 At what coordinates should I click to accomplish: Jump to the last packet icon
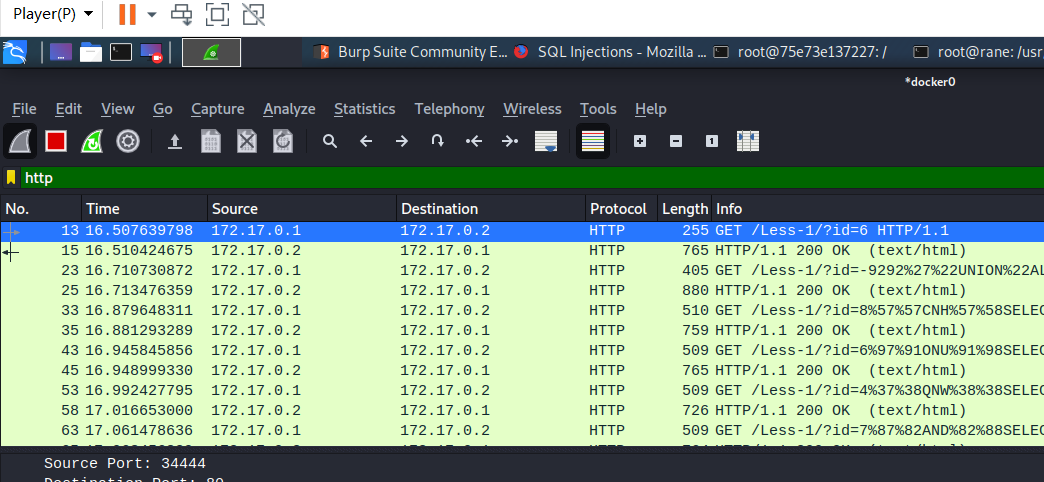509,141
